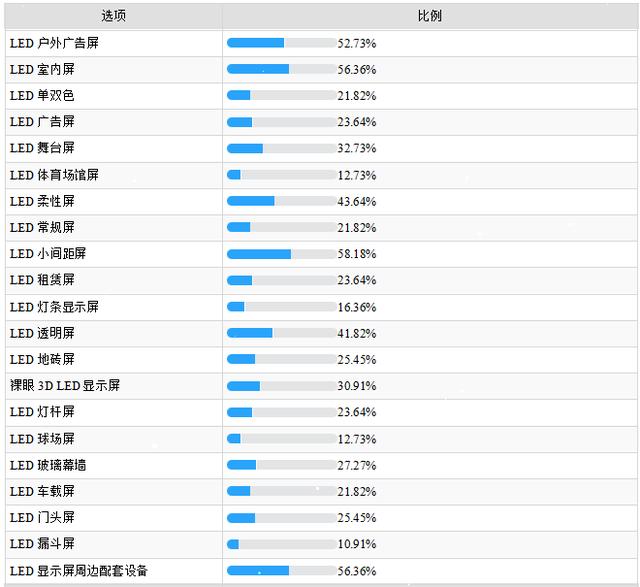Viewport: 640px width, 587px height.
Task: Click the LED 小间距屏 progress bar
Action: tap(281, 254)
